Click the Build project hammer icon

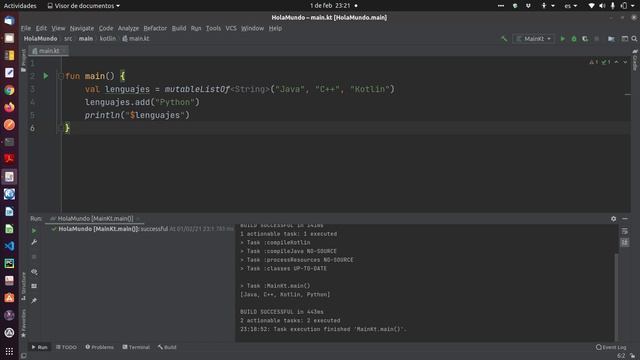point(504,39)
